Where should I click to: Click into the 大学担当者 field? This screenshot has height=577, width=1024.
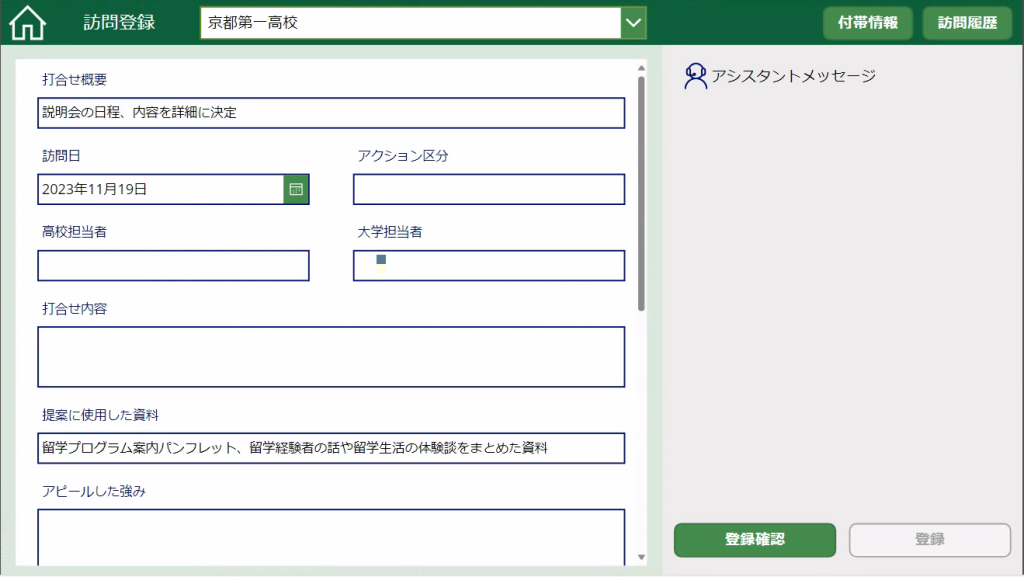(x=488, y=266)
